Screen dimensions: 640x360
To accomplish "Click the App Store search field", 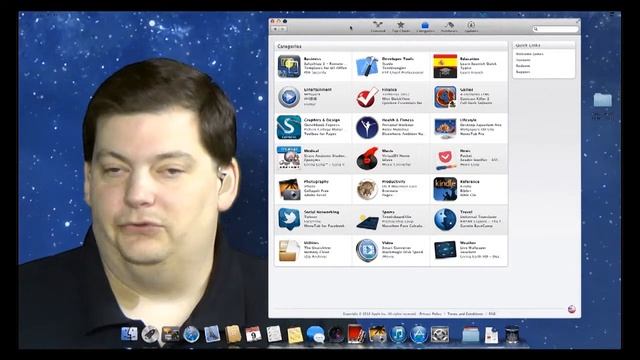I will [556, 29].
